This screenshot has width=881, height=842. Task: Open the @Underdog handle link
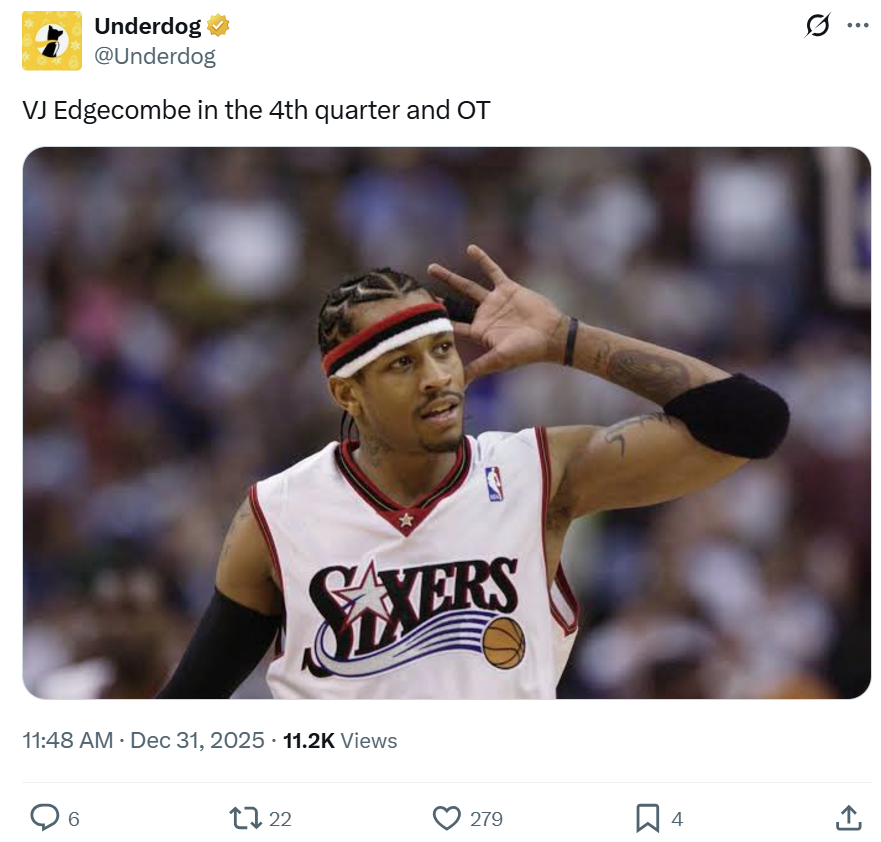(154, 56)
